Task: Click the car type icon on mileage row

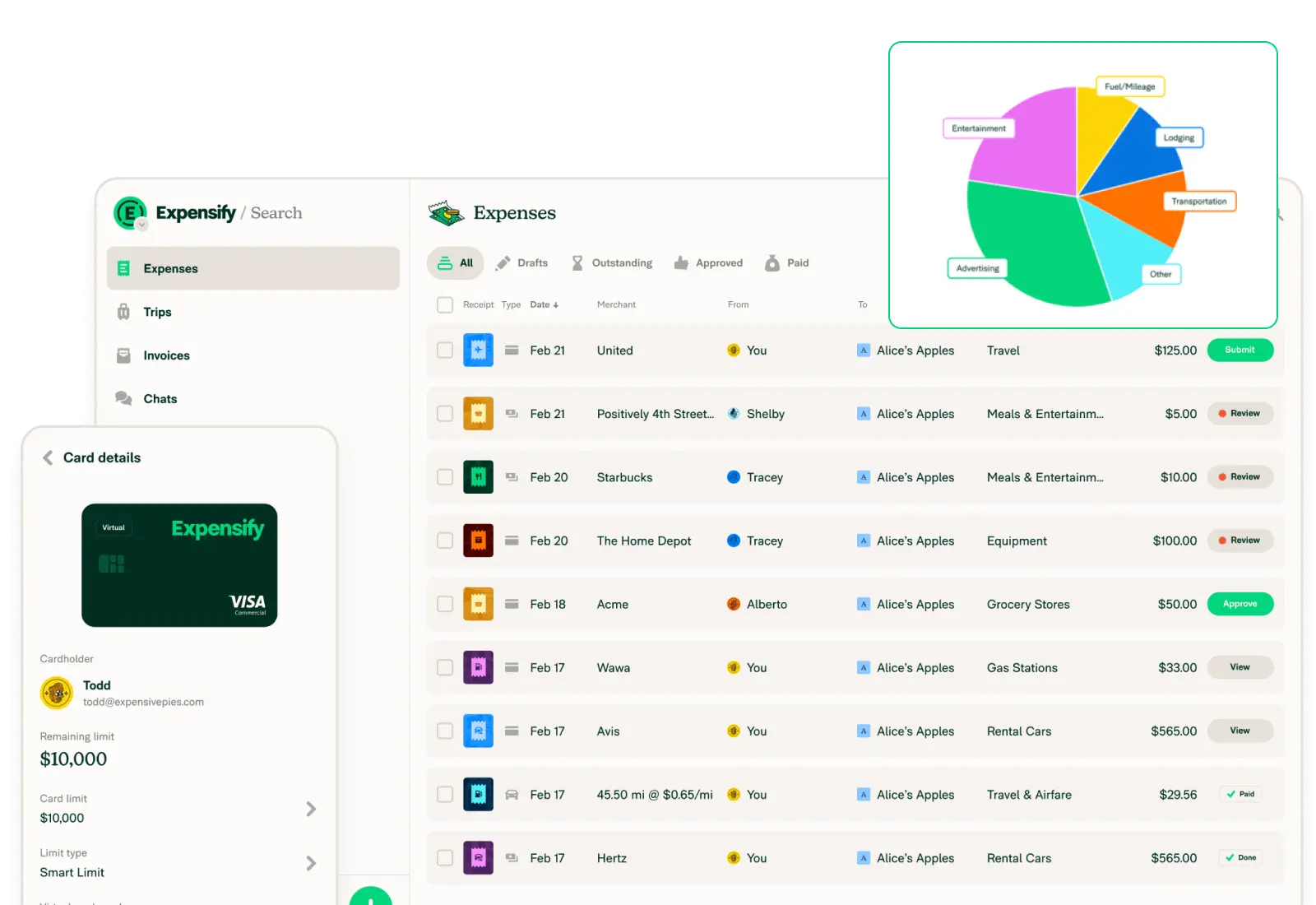Action: 512,794
